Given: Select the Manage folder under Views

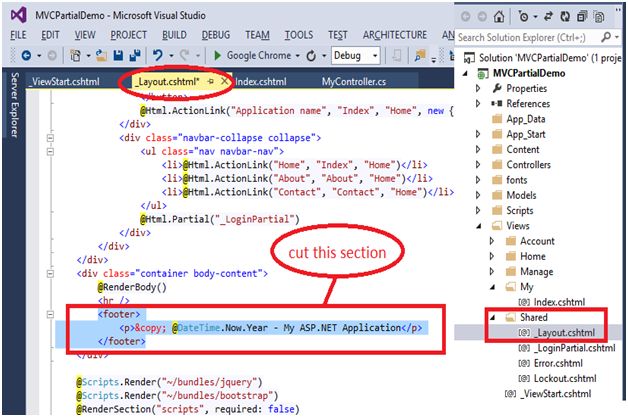Looking at the screenshot, I should coord(537,272).
